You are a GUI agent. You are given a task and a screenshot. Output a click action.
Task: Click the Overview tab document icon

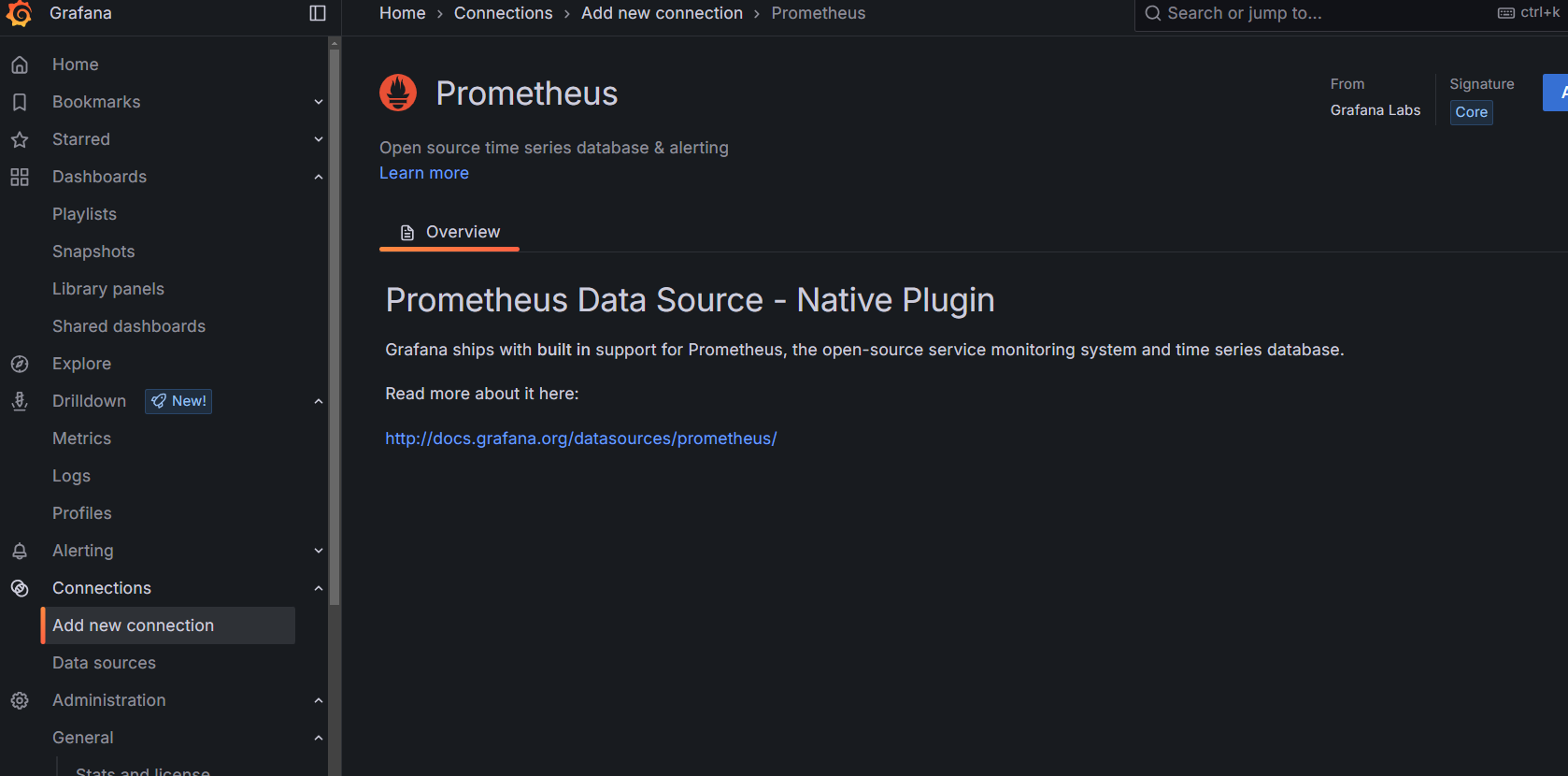pyautogui.click(x=407, y=233)
